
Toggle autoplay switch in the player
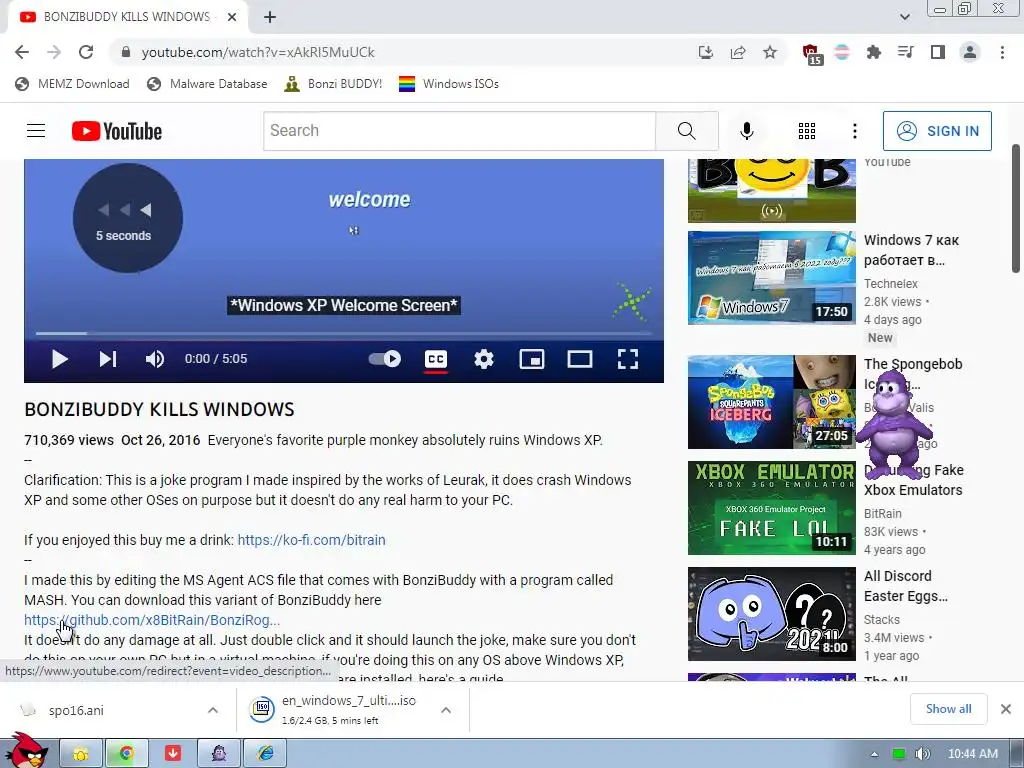385,359
